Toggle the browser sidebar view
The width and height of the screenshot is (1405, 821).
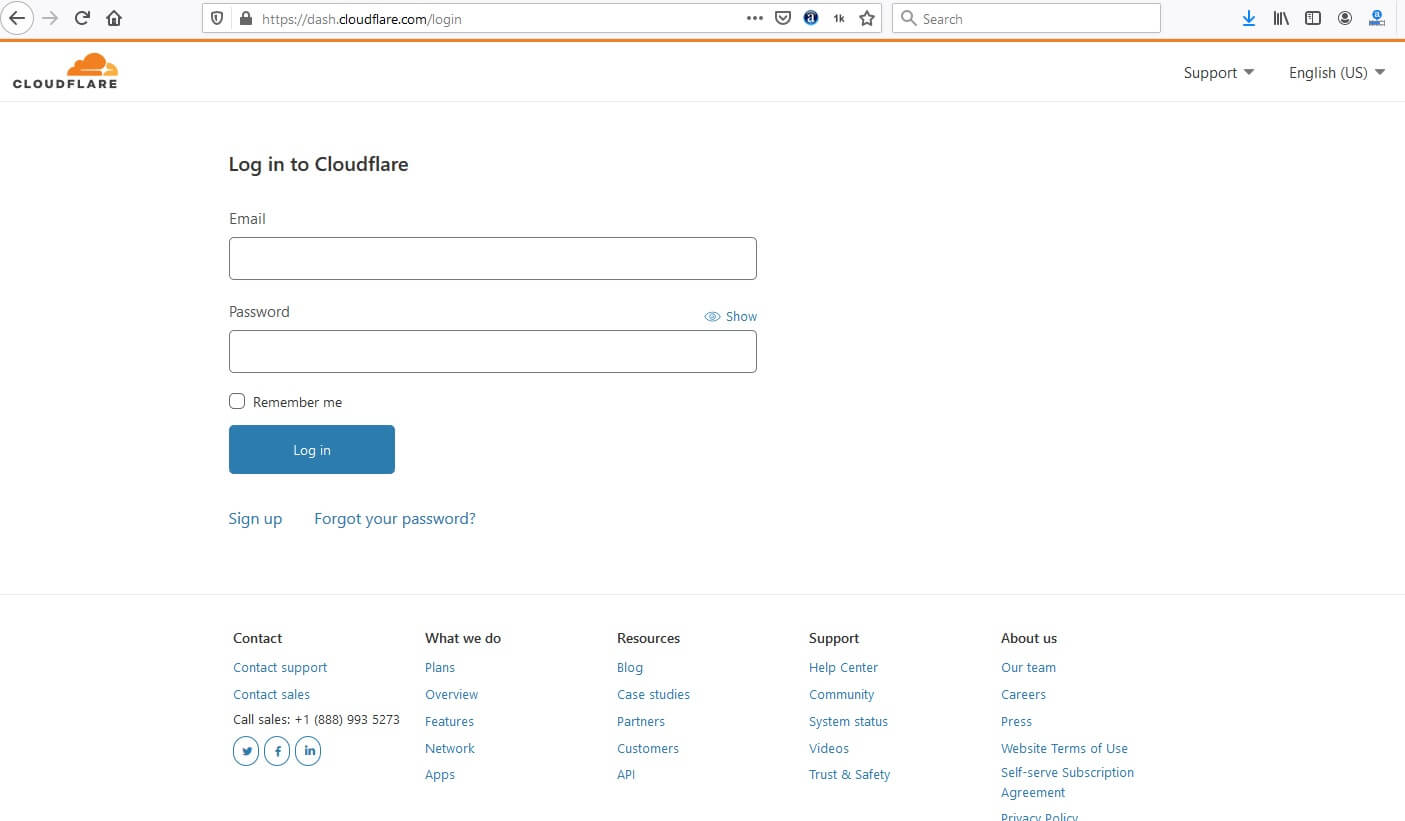(1313, 18)
